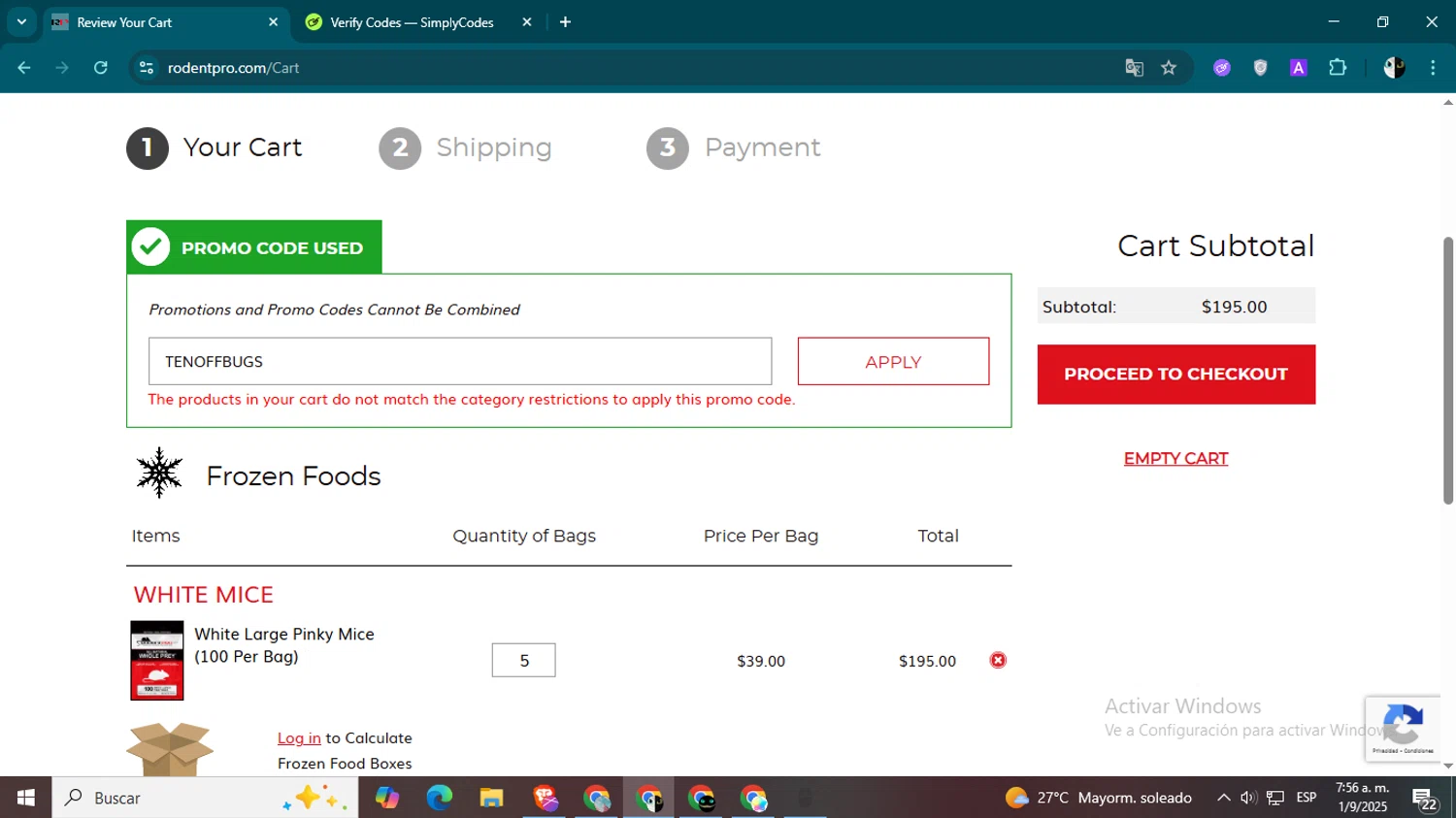Screen dimensions: 1456x818
Task: Close the Verify Codes tab
Action: [x=527, y=22]
